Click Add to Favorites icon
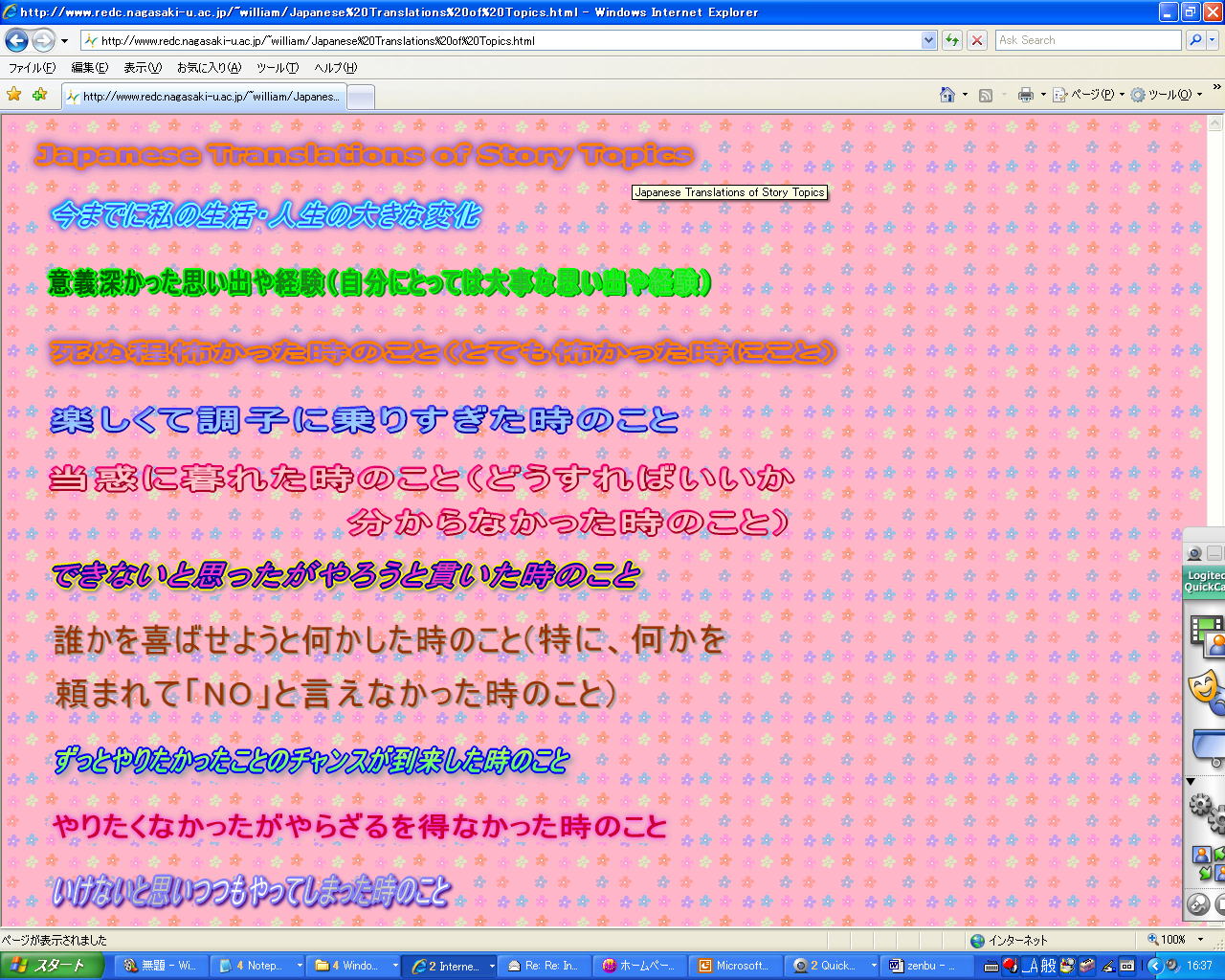Image resolution: width=1225 pixels, height=980 pixels. (39, 95)
